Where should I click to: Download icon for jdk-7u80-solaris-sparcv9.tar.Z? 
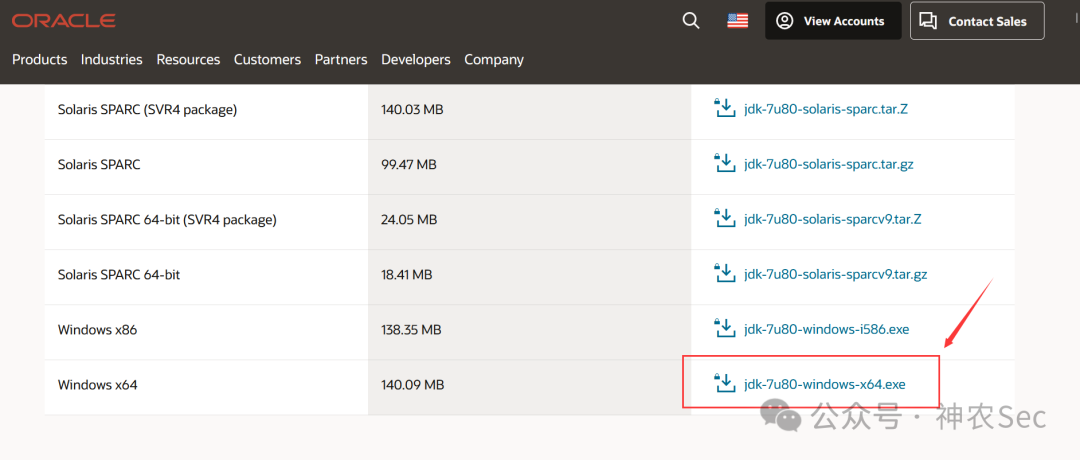(x=724, y=218)
